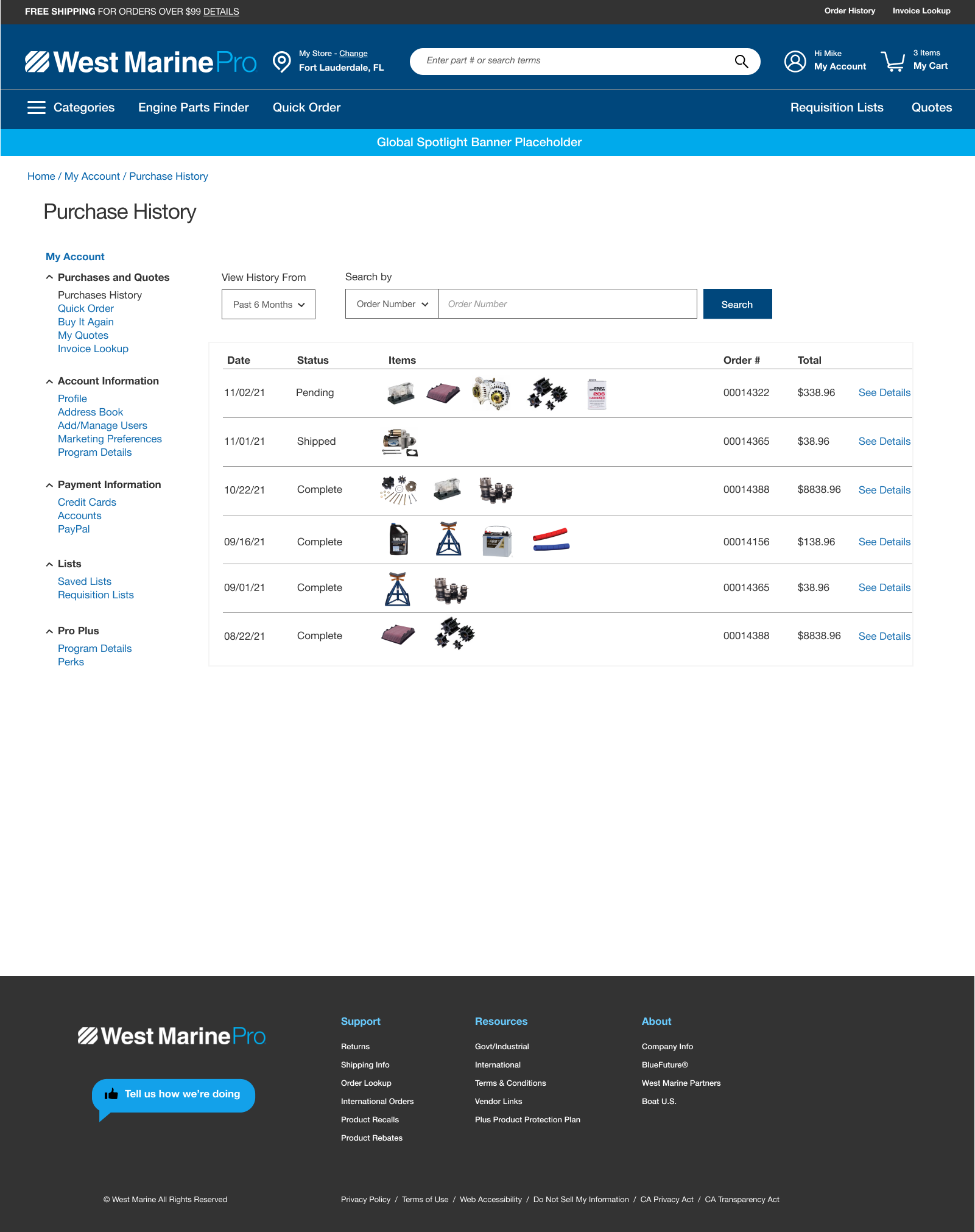
Task: Click the West Marine Pro header logo
Action: coord(141,62)
